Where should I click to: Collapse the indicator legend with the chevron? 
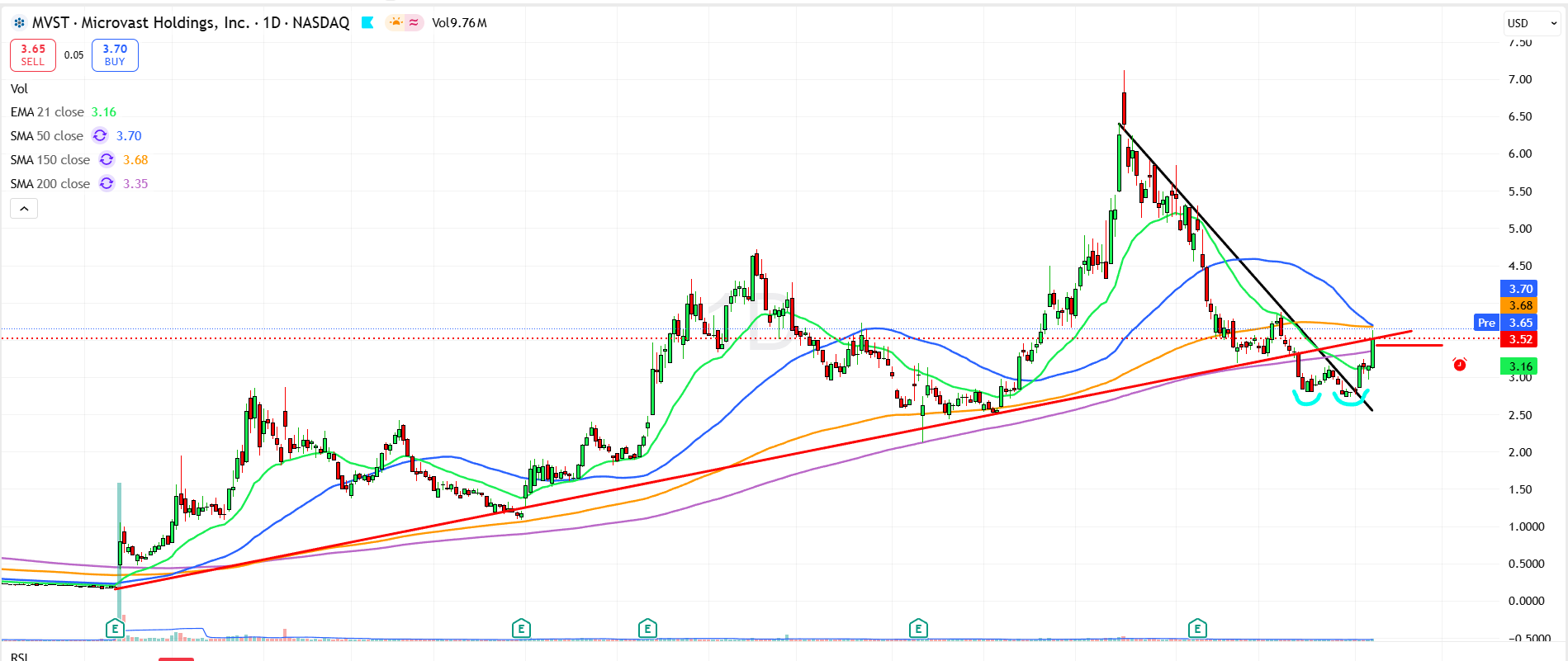coord(24,209)
